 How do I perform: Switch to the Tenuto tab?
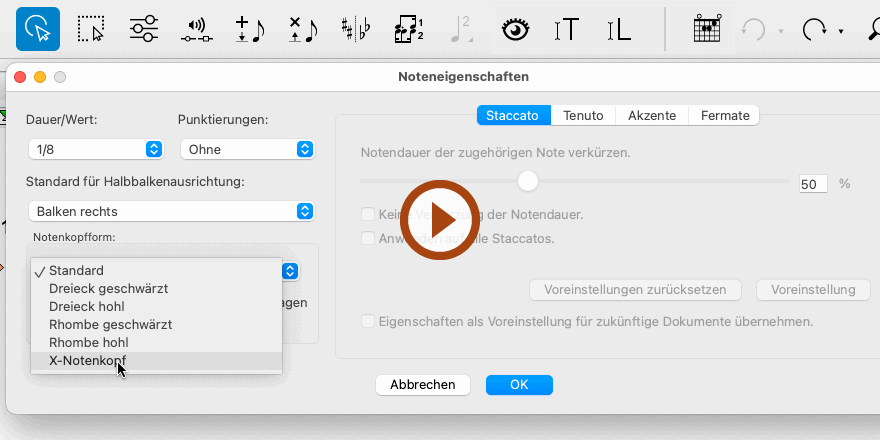(583, 115)
